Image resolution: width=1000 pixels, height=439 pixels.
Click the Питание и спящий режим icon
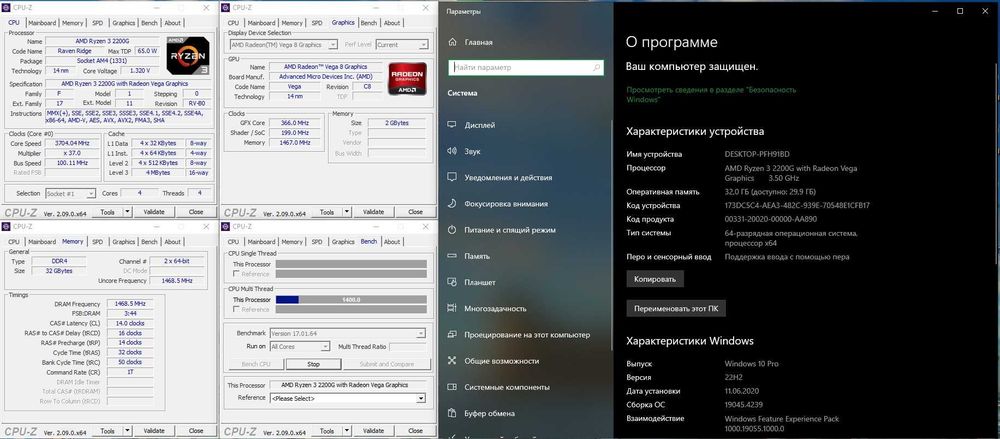point(452,230)
